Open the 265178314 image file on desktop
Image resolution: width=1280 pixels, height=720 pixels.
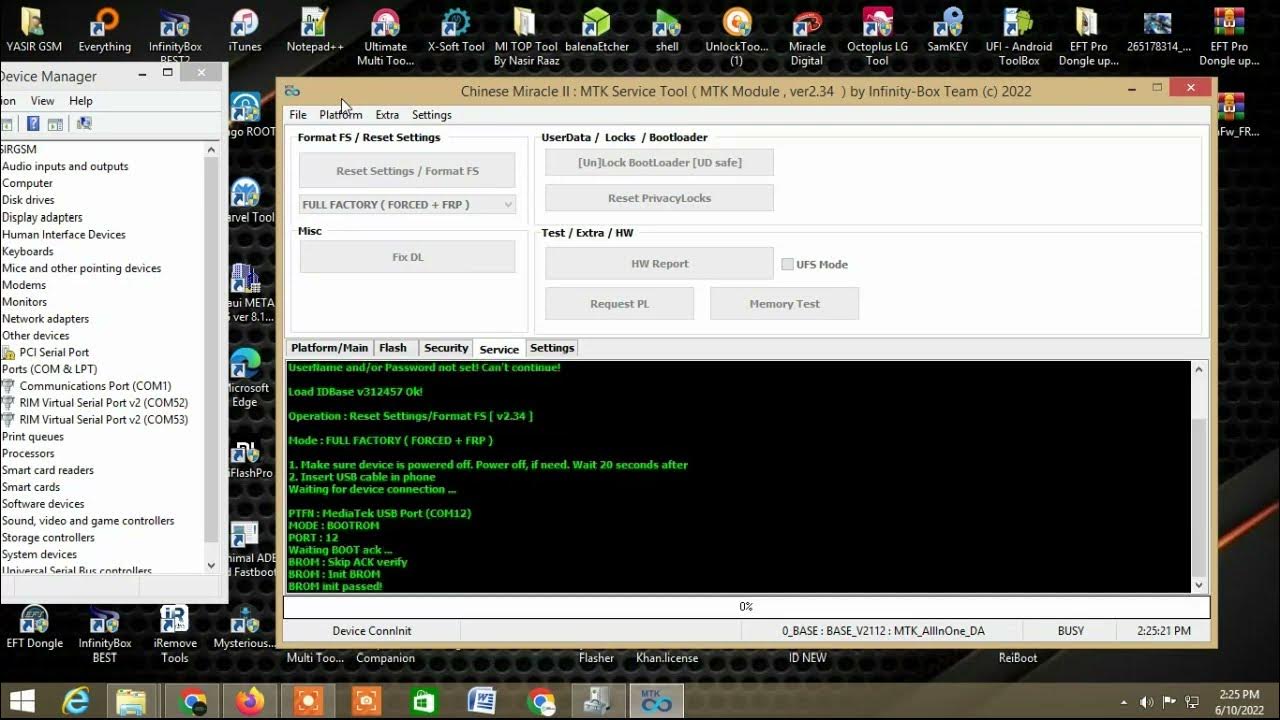(1158, 30)
